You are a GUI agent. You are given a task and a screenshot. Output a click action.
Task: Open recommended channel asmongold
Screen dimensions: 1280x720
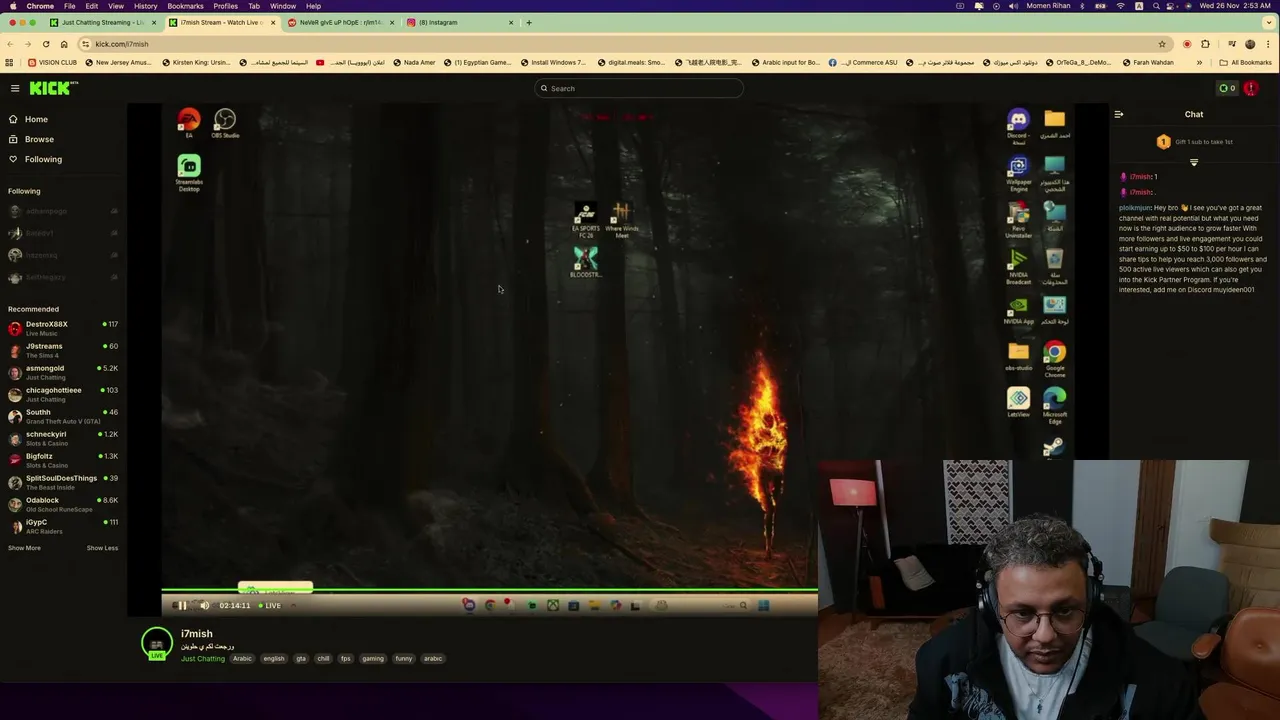(62, 372)
